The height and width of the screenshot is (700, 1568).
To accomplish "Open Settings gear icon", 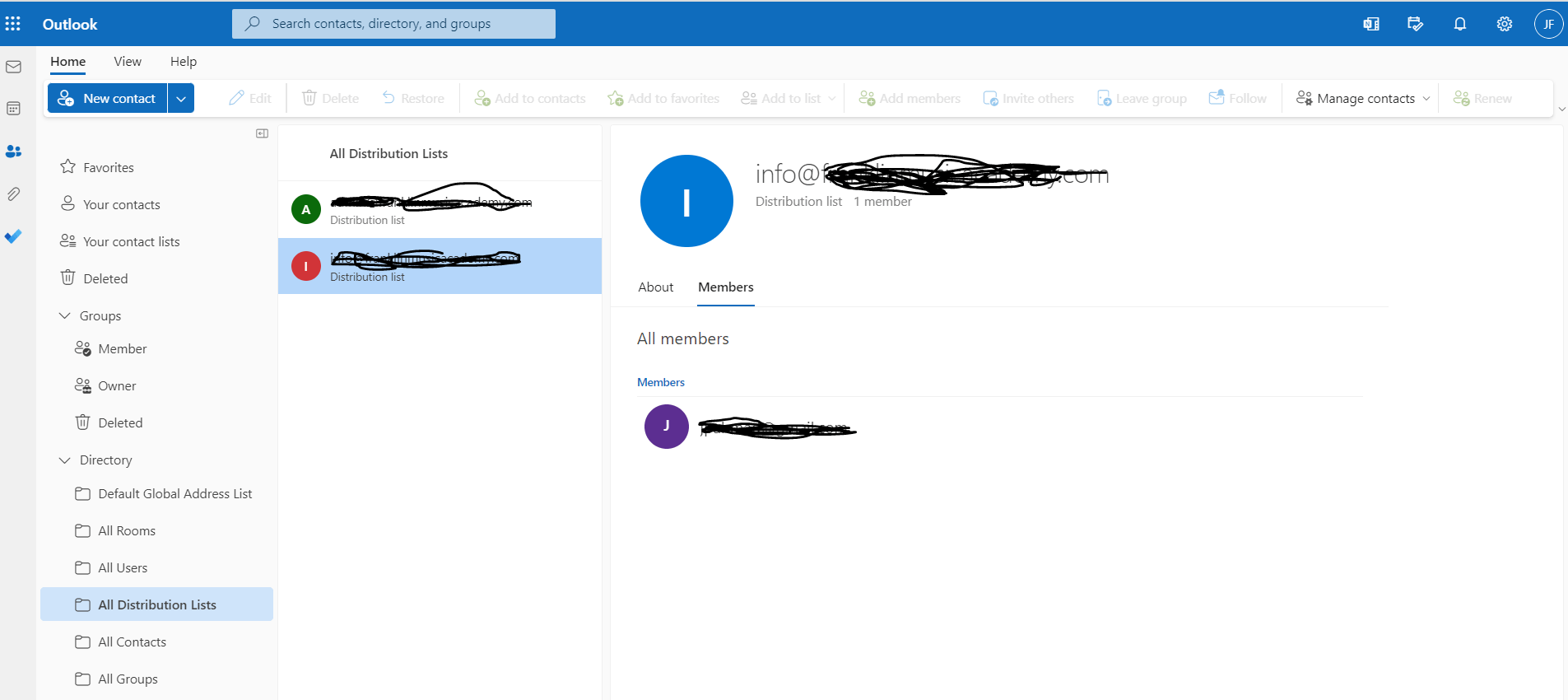I will pos(1505,24).
